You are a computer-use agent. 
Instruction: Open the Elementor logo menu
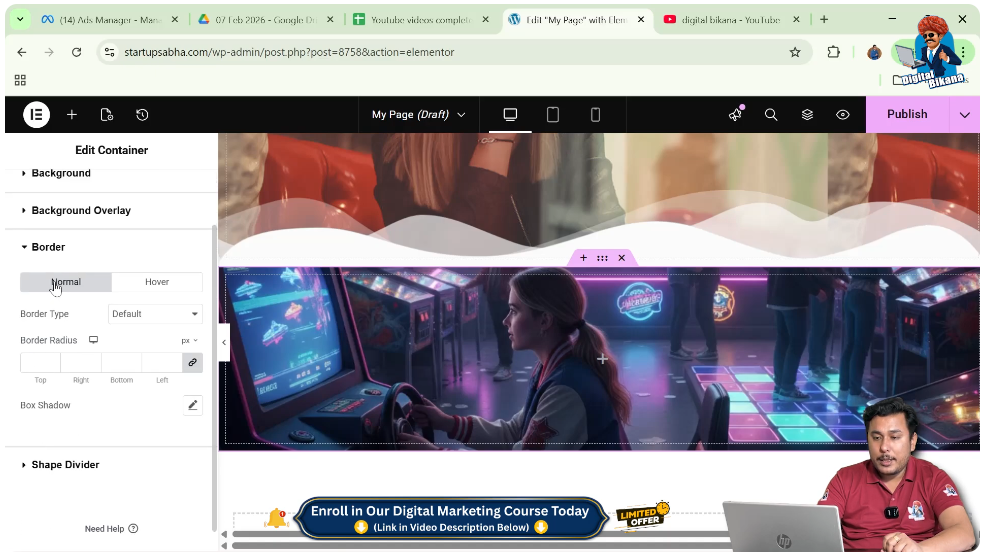(36, 115)
